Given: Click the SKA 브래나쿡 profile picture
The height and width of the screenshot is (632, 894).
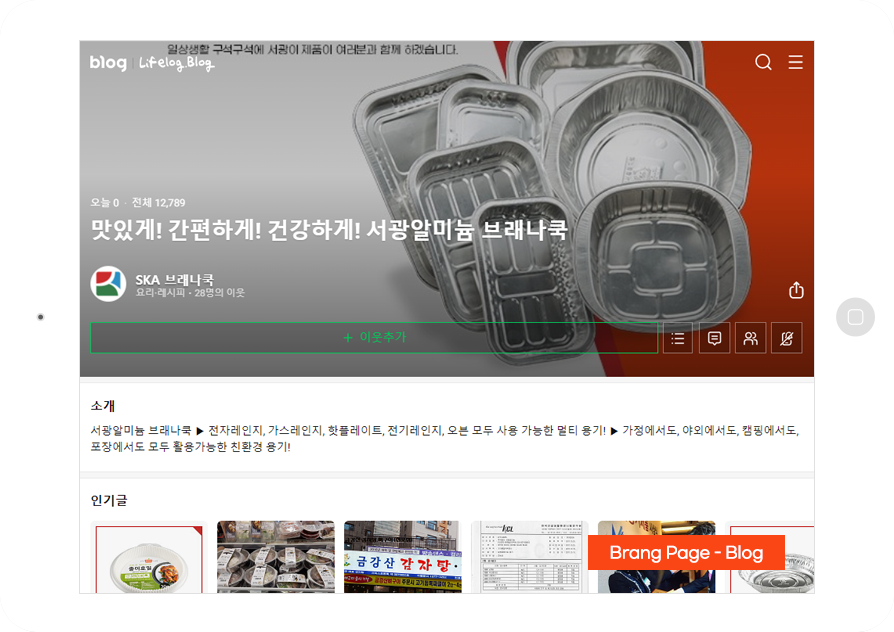Looking at the screenshot, I should [108, 284].
